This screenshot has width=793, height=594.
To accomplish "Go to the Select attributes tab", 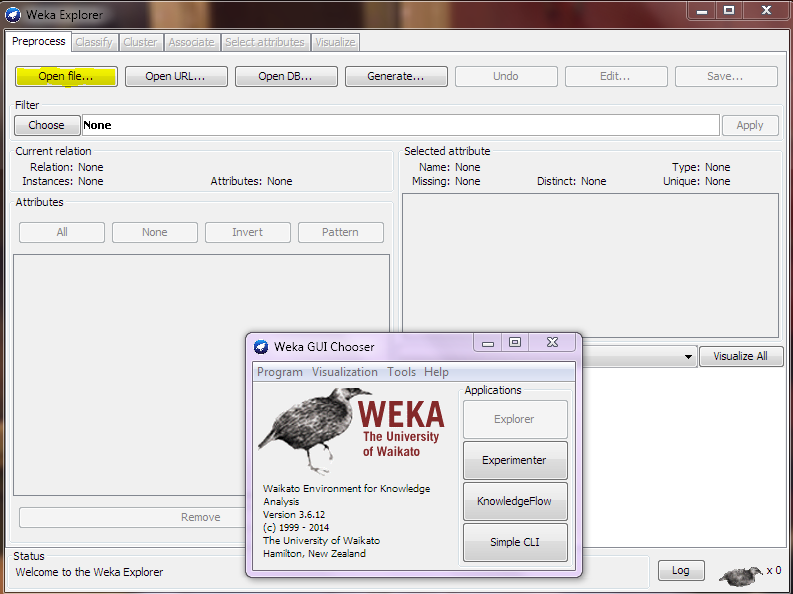I will point(265,42).
